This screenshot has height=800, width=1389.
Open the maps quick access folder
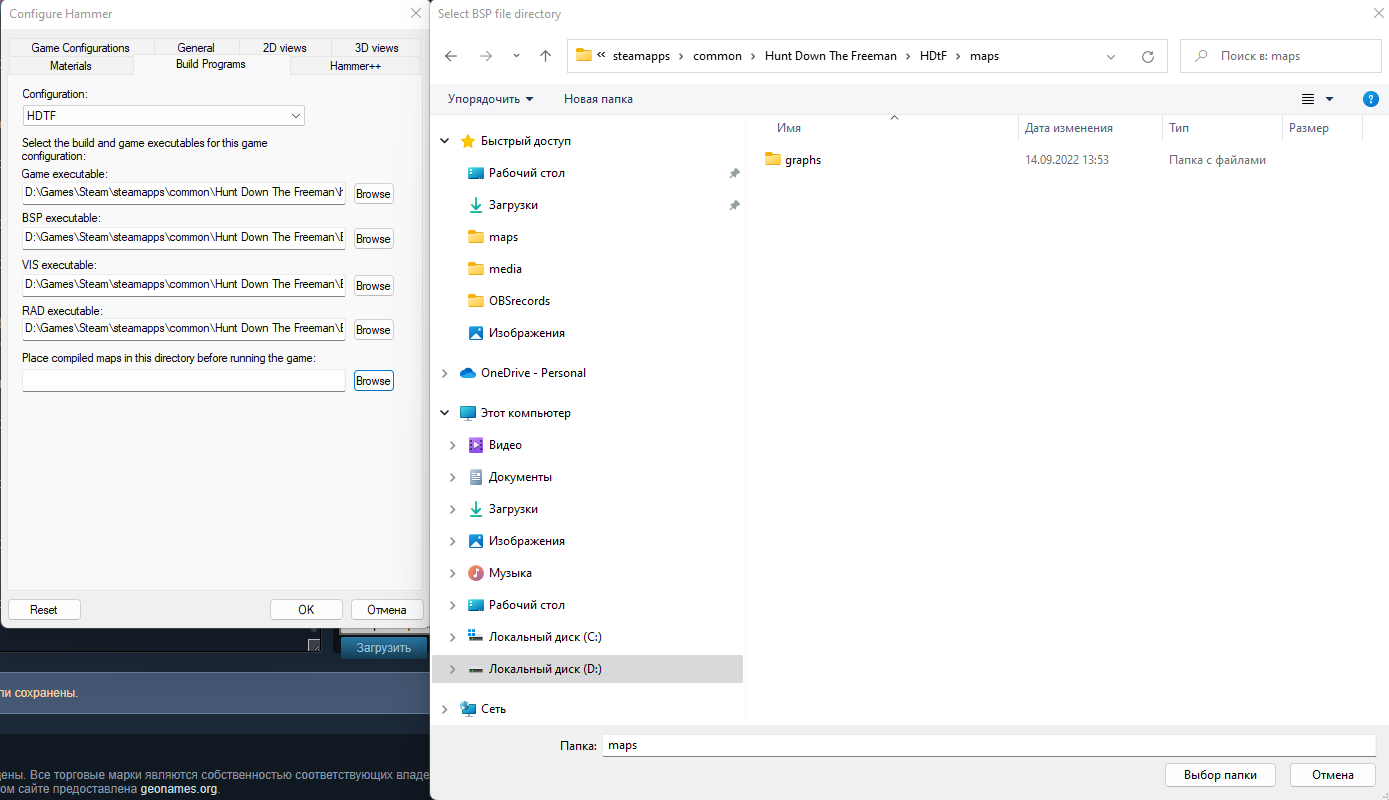coord(503,237)
